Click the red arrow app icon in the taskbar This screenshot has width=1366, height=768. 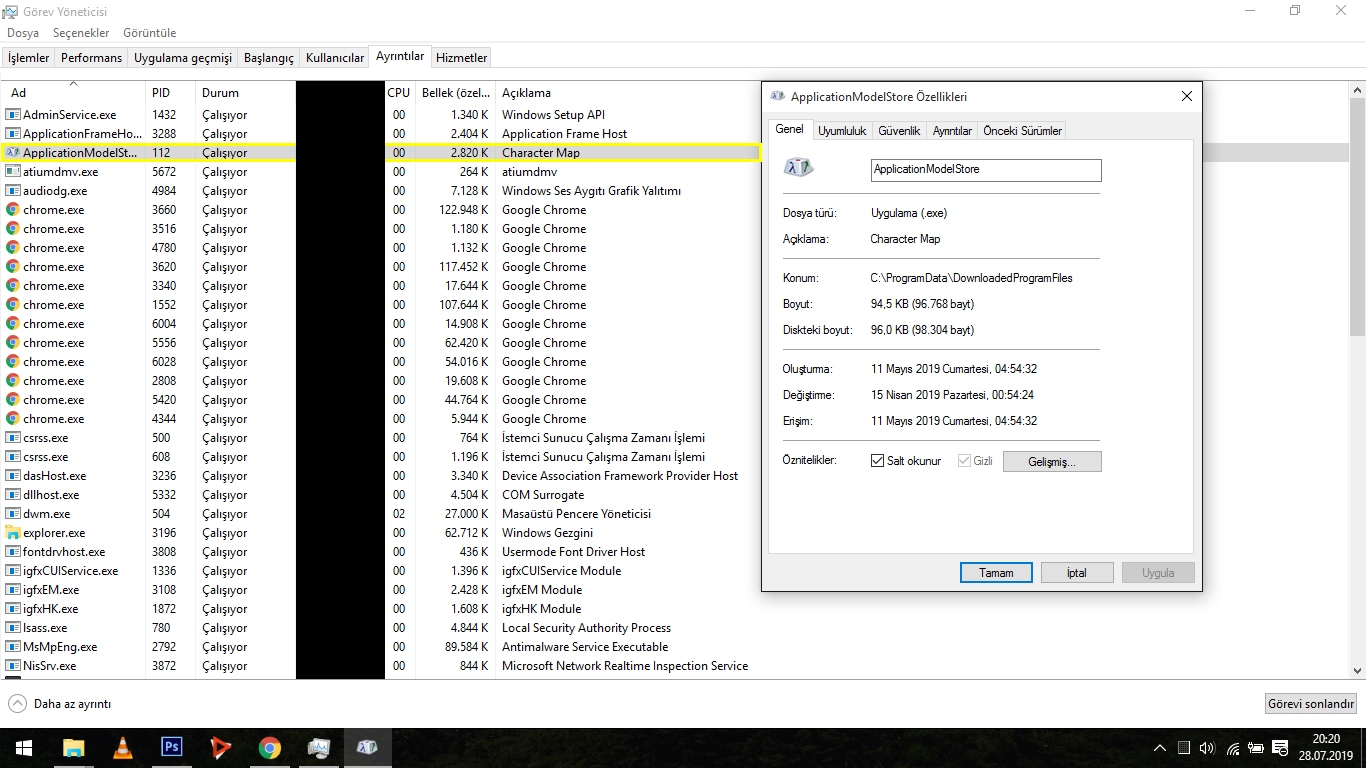[x=220, y=748]
